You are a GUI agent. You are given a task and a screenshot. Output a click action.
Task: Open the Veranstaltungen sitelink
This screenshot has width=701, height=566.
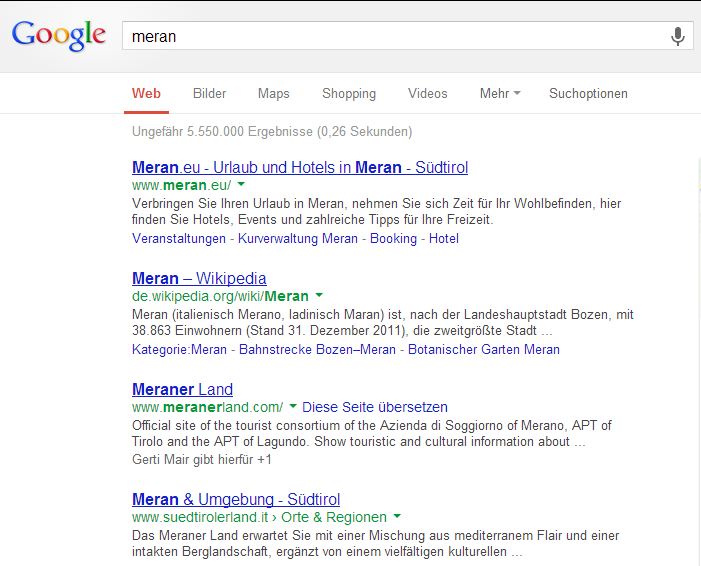point(179,238)
